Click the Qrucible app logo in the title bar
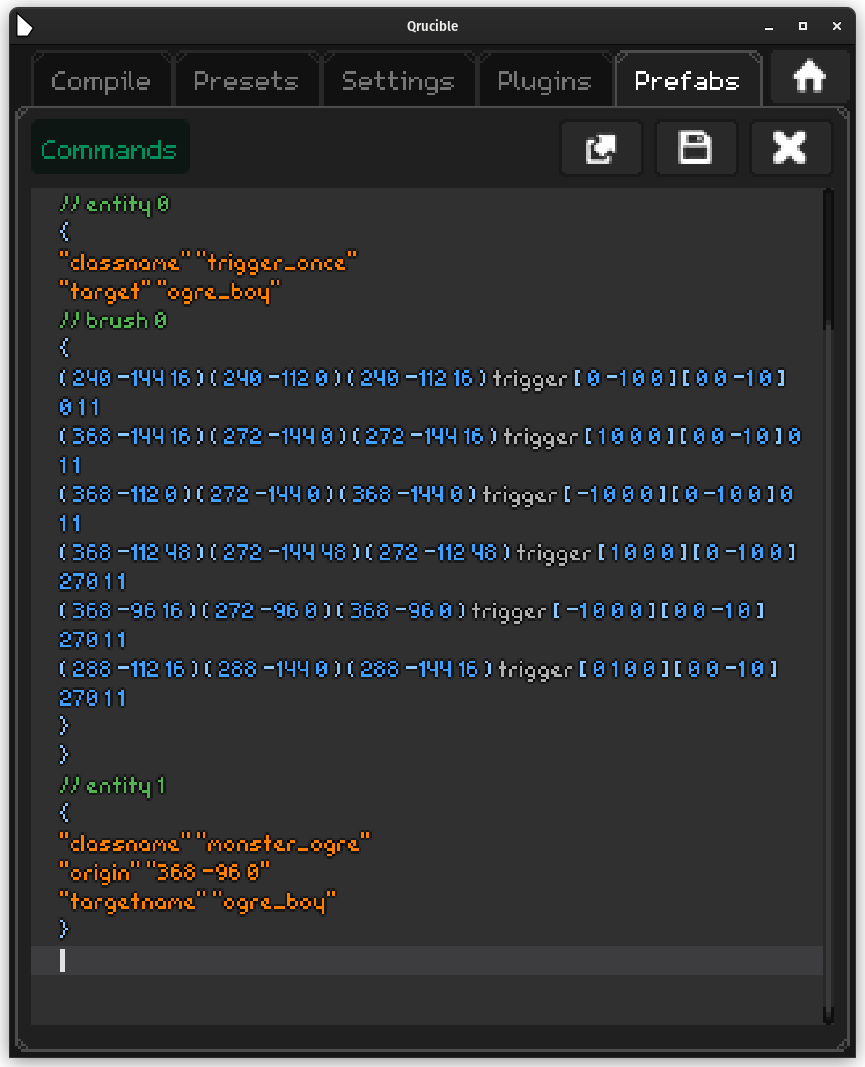The image size is (865, 1067). (x=26, y=26)
